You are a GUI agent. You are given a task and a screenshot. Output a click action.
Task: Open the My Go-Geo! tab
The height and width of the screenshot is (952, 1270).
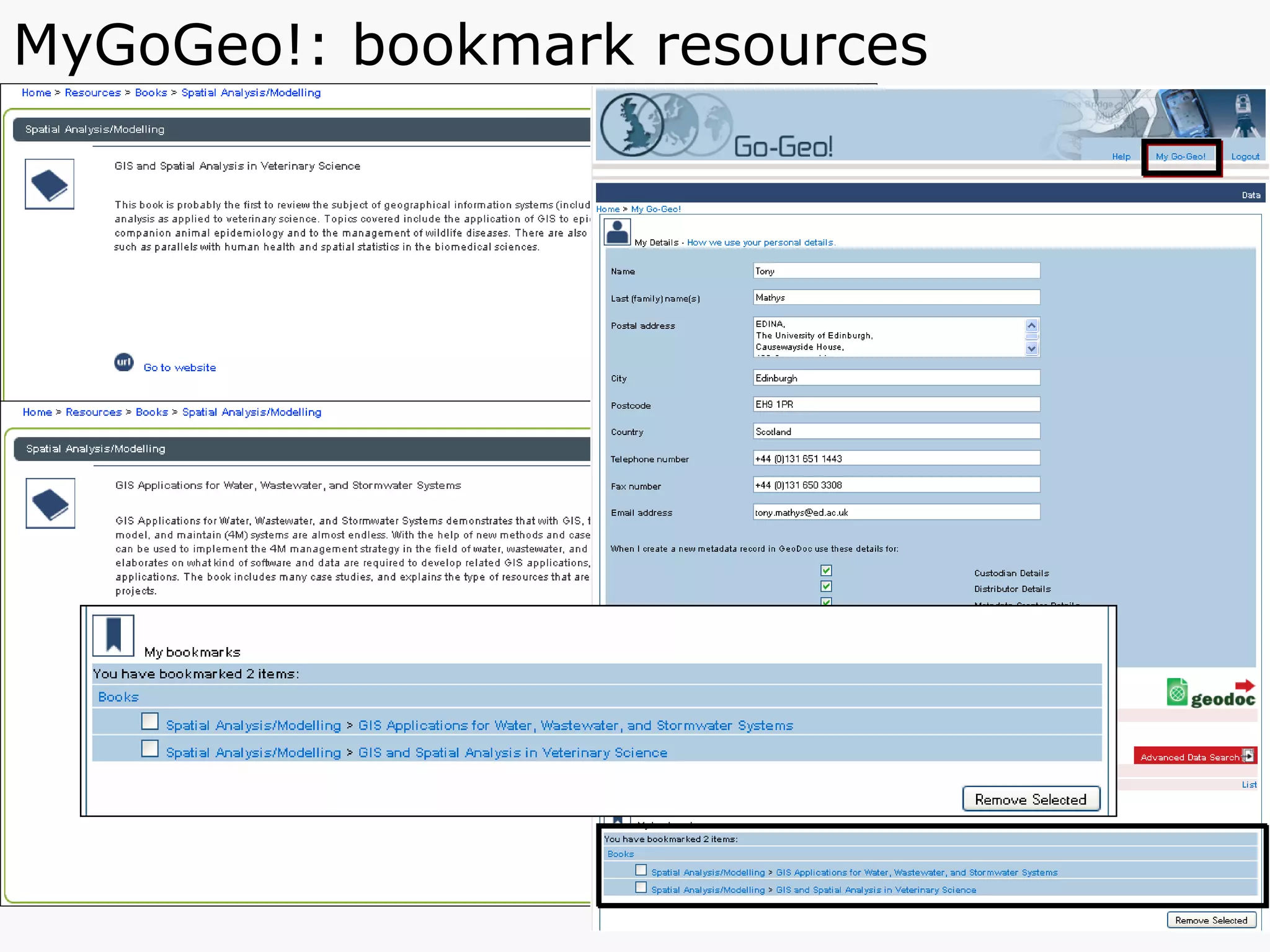pos(1181,156)
